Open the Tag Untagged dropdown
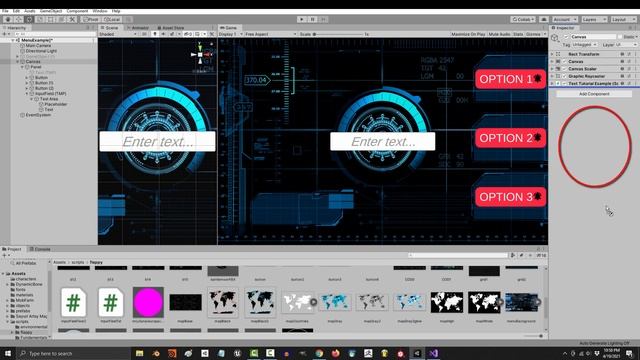This screenshot has width=640, height=360. (x=584, y=44)
